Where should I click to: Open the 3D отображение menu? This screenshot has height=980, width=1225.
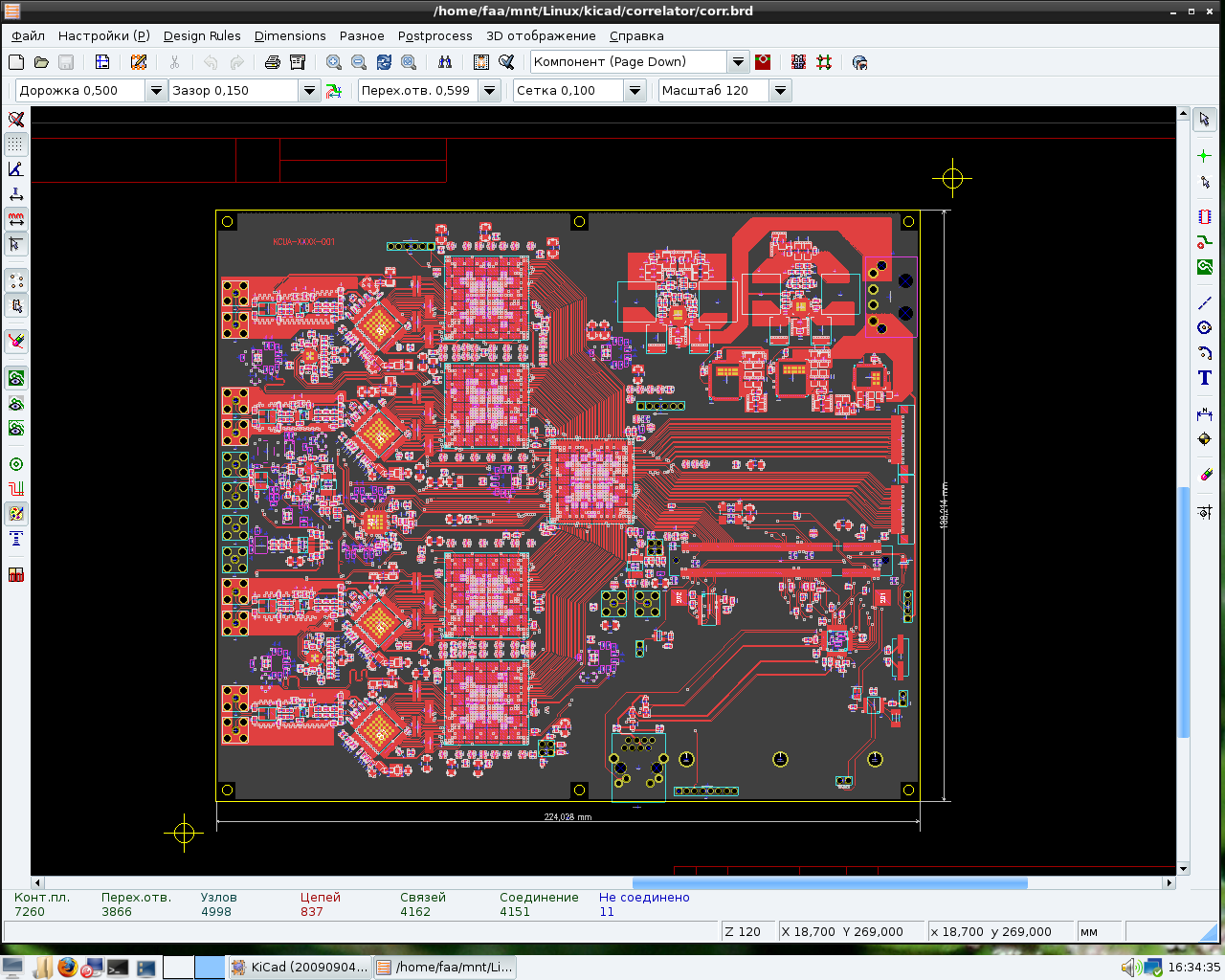pos(541,36)
